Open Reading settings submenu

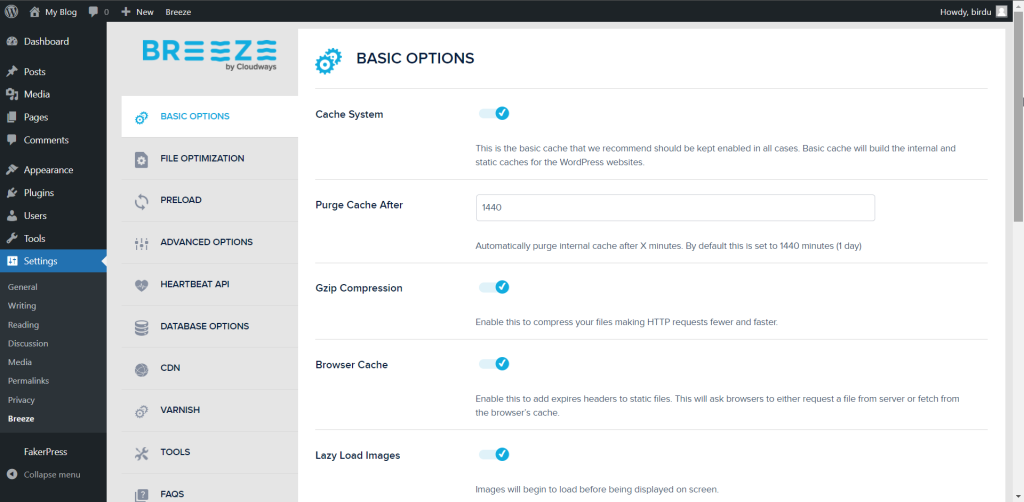pyautogui.click(x=23, y=324)
